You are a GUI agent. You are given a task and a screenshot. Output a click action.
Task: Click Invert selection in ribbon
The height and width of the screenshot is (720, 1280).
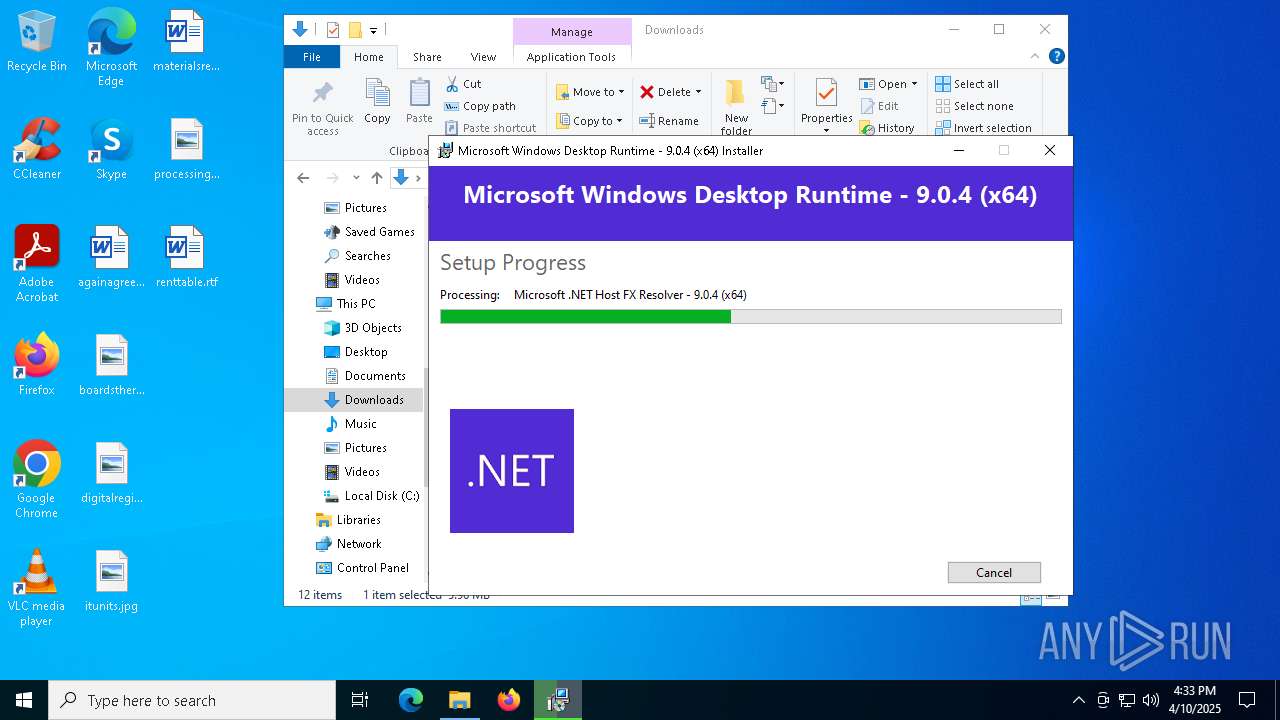tap(983, 128)
